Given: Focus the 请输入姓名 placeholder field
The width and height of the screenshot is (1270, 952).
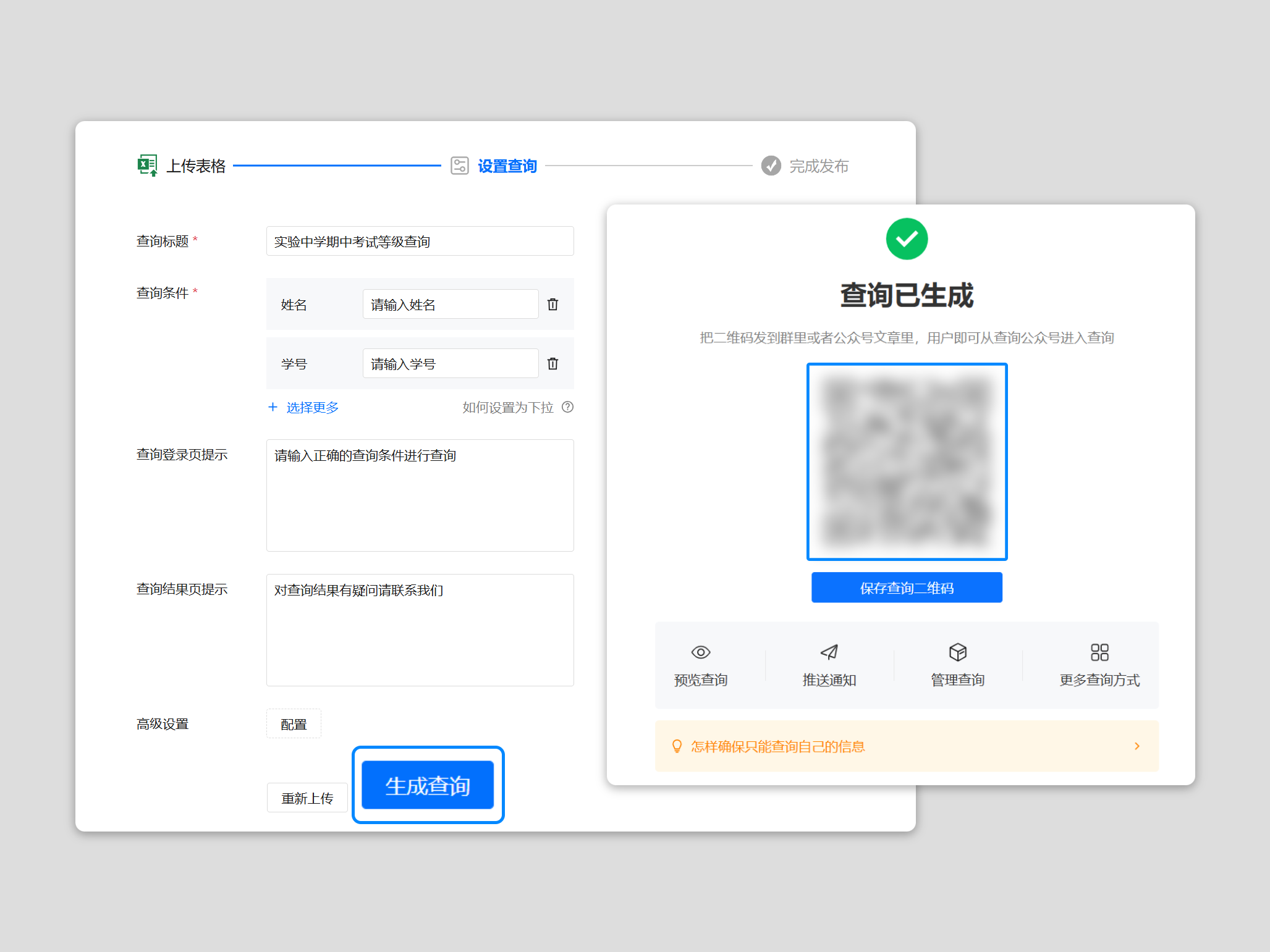Looking at the screenshot, I should click(x=451, y=305).
